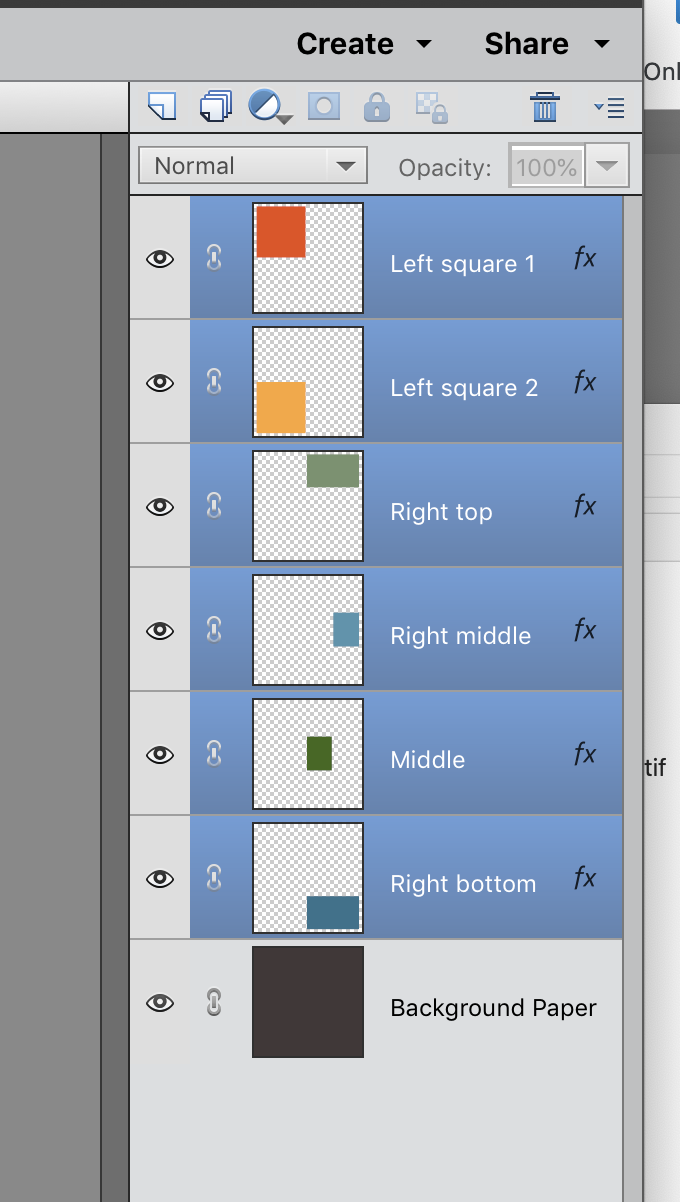The height and width of the screenshot is (1202, 680).
Task: Toggle visibility of the Middle layer
Action: (x=160, y=755)
